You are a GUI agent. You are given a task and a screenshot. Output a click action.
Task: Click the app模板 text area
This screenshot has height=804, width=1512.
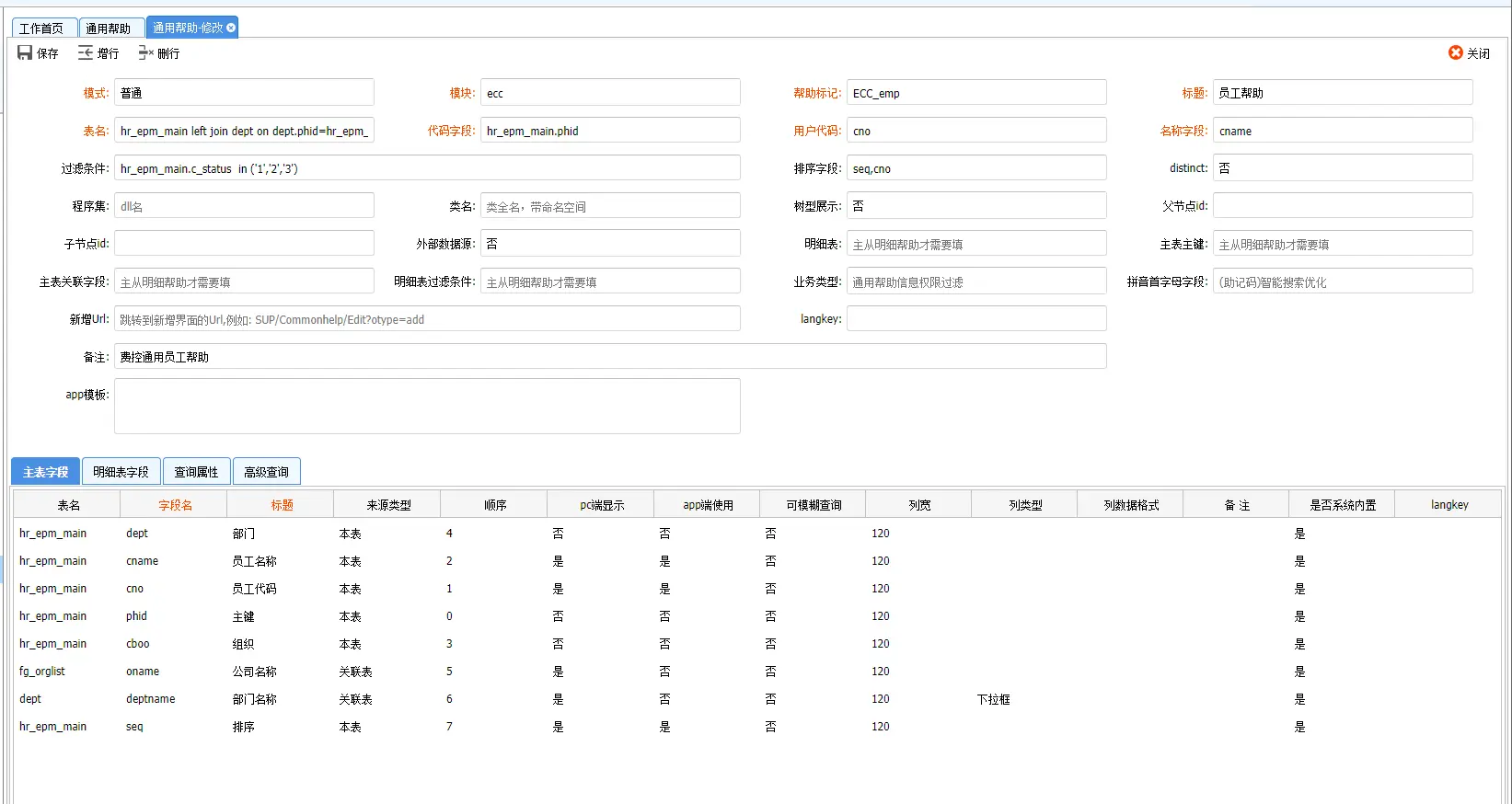[x=427, y=406]
